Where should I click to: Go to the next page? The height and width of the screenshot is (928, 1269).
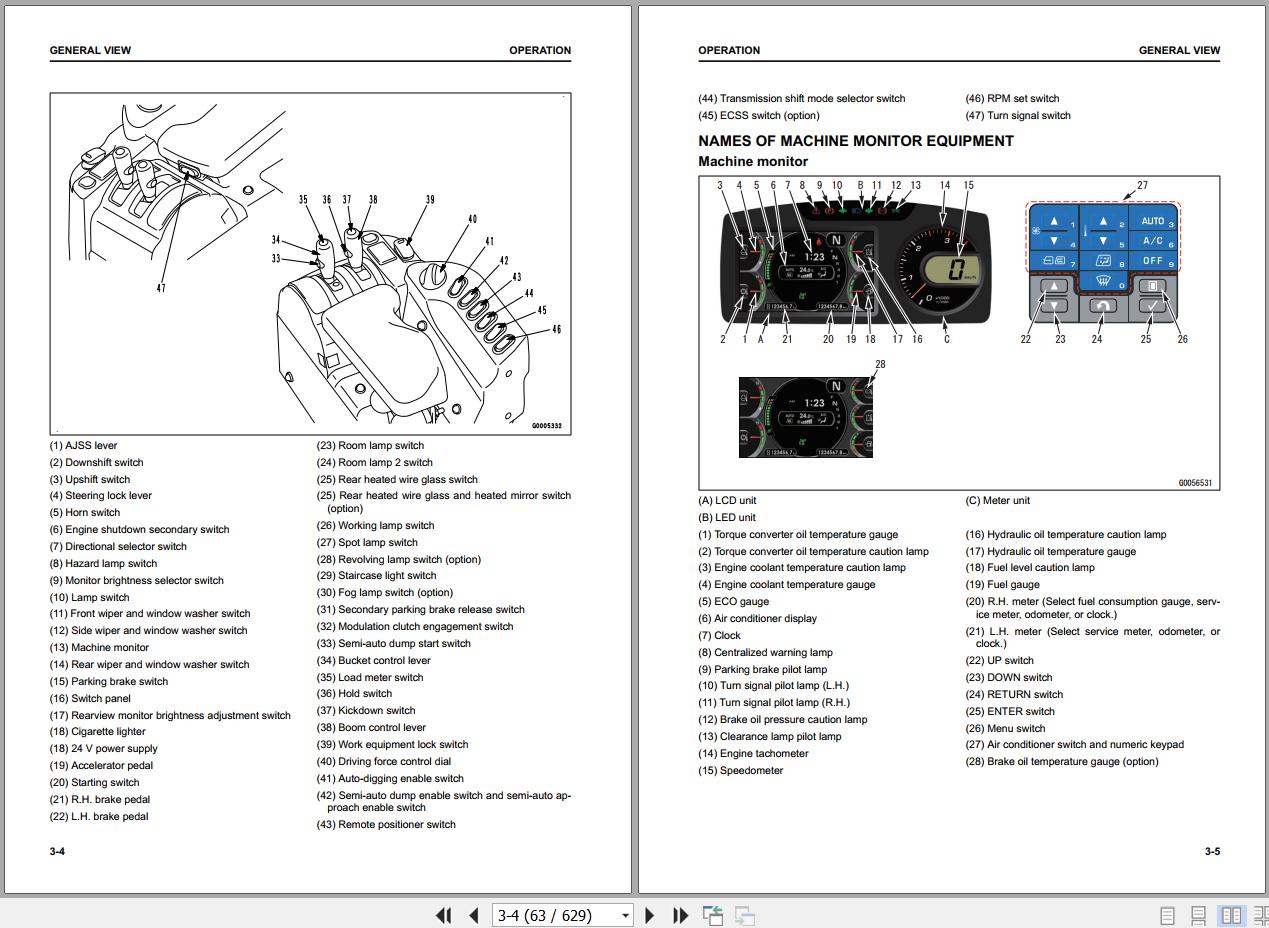[650, 915]
